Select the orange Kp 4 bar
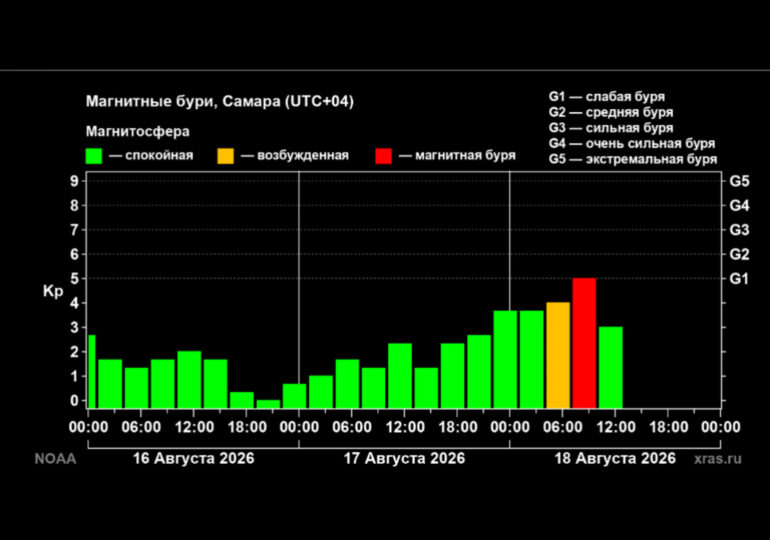Screen dimensions: 770x540 558,355
